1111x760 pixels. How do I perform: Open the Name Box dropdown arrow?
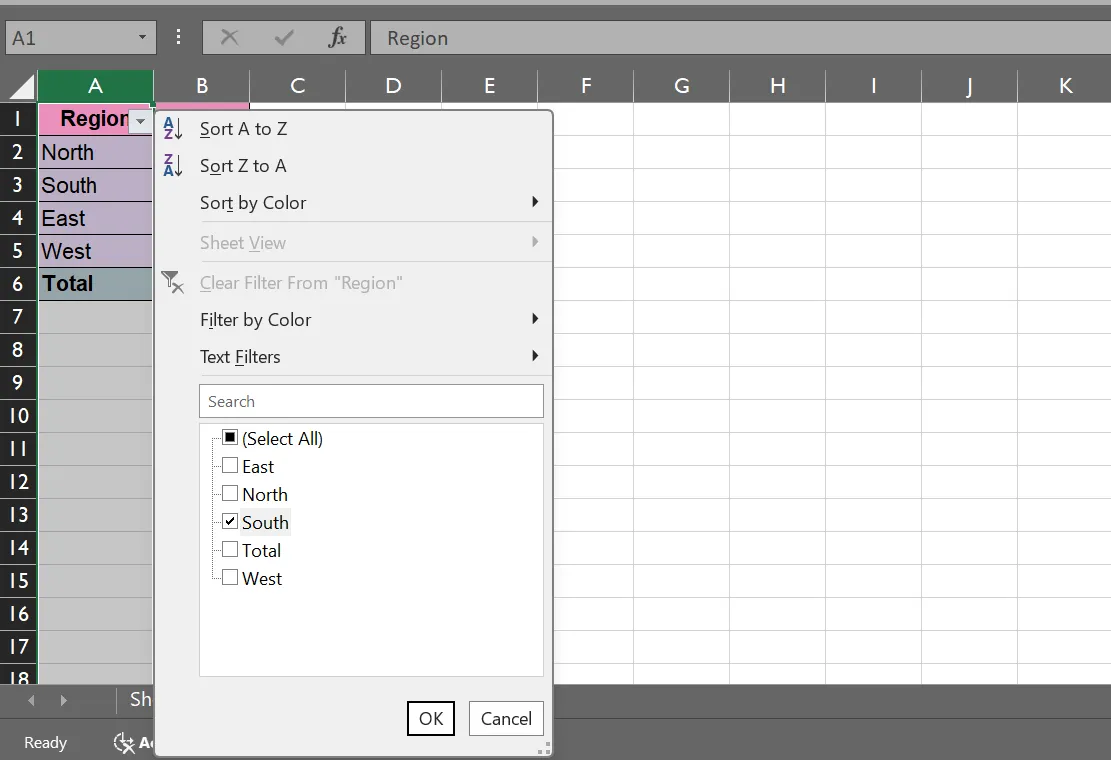142,38
